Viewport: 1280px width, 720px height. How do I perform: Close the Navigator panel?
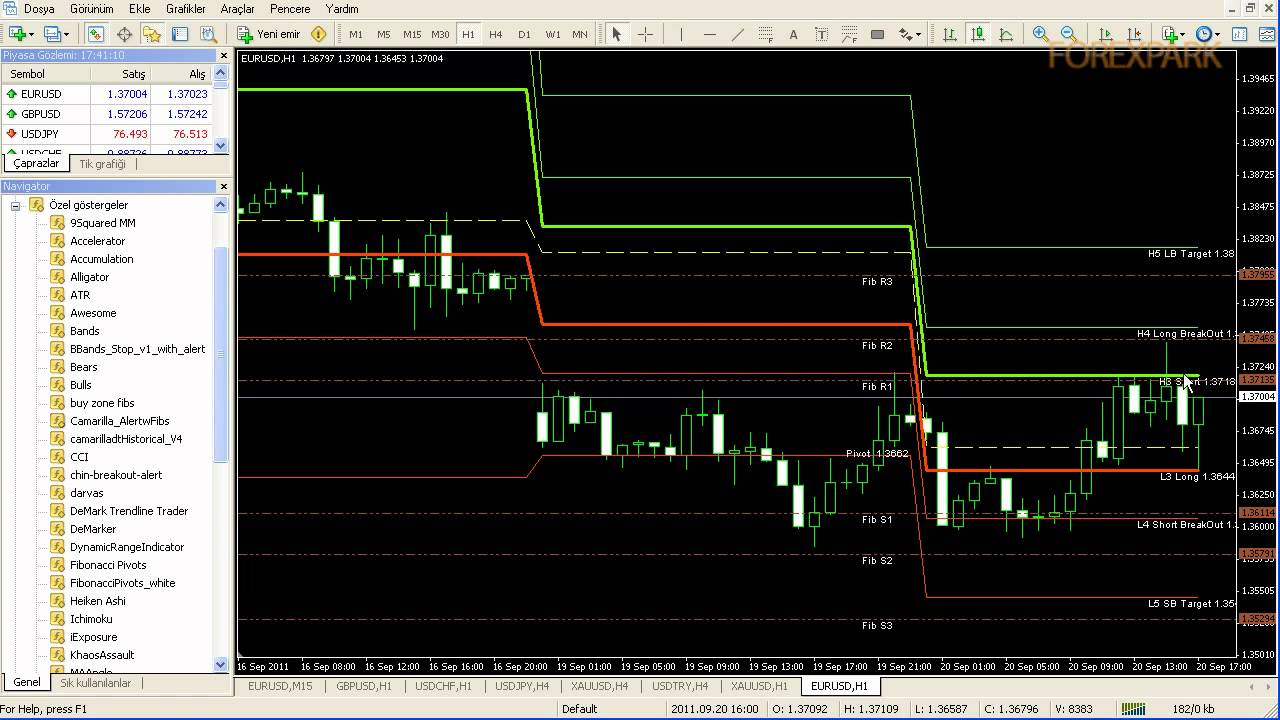(x=223, y=186)
